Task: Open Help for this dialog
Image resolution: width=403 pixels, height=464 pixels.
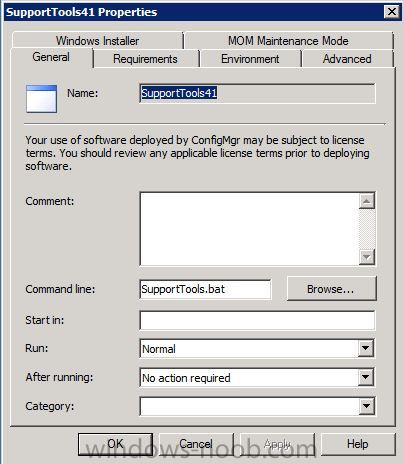Action: click(358, 444)
